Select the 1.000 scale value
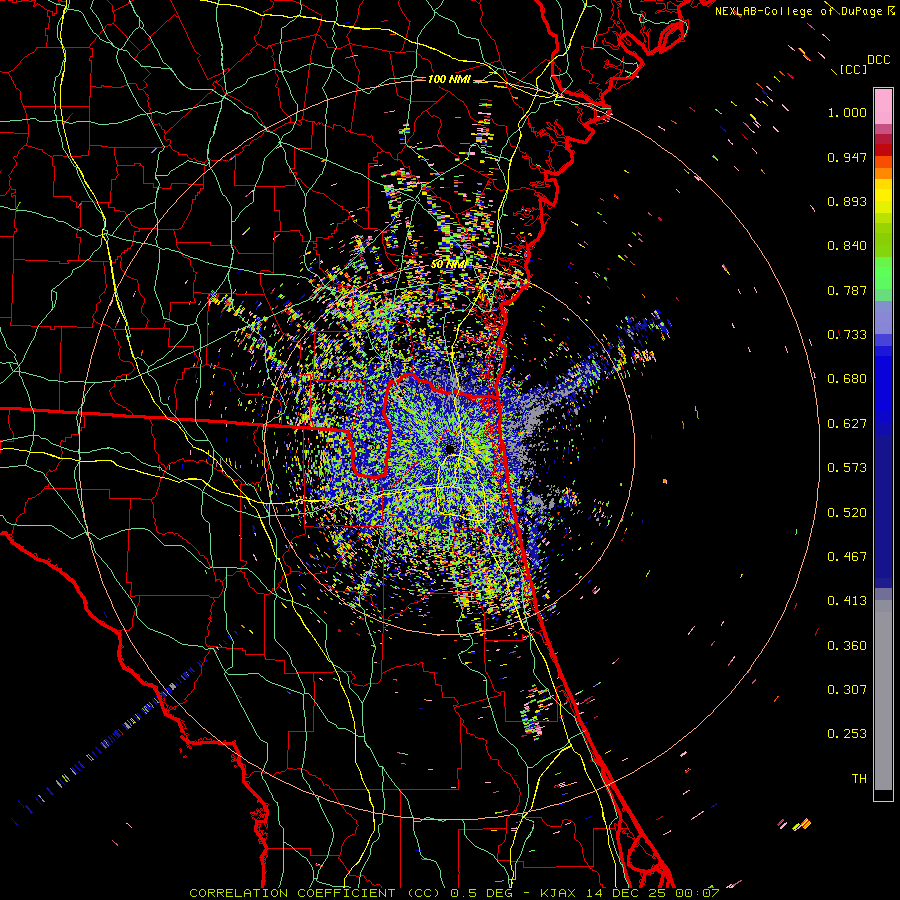This screenshot has width=900, height=900. click(847, 112)
